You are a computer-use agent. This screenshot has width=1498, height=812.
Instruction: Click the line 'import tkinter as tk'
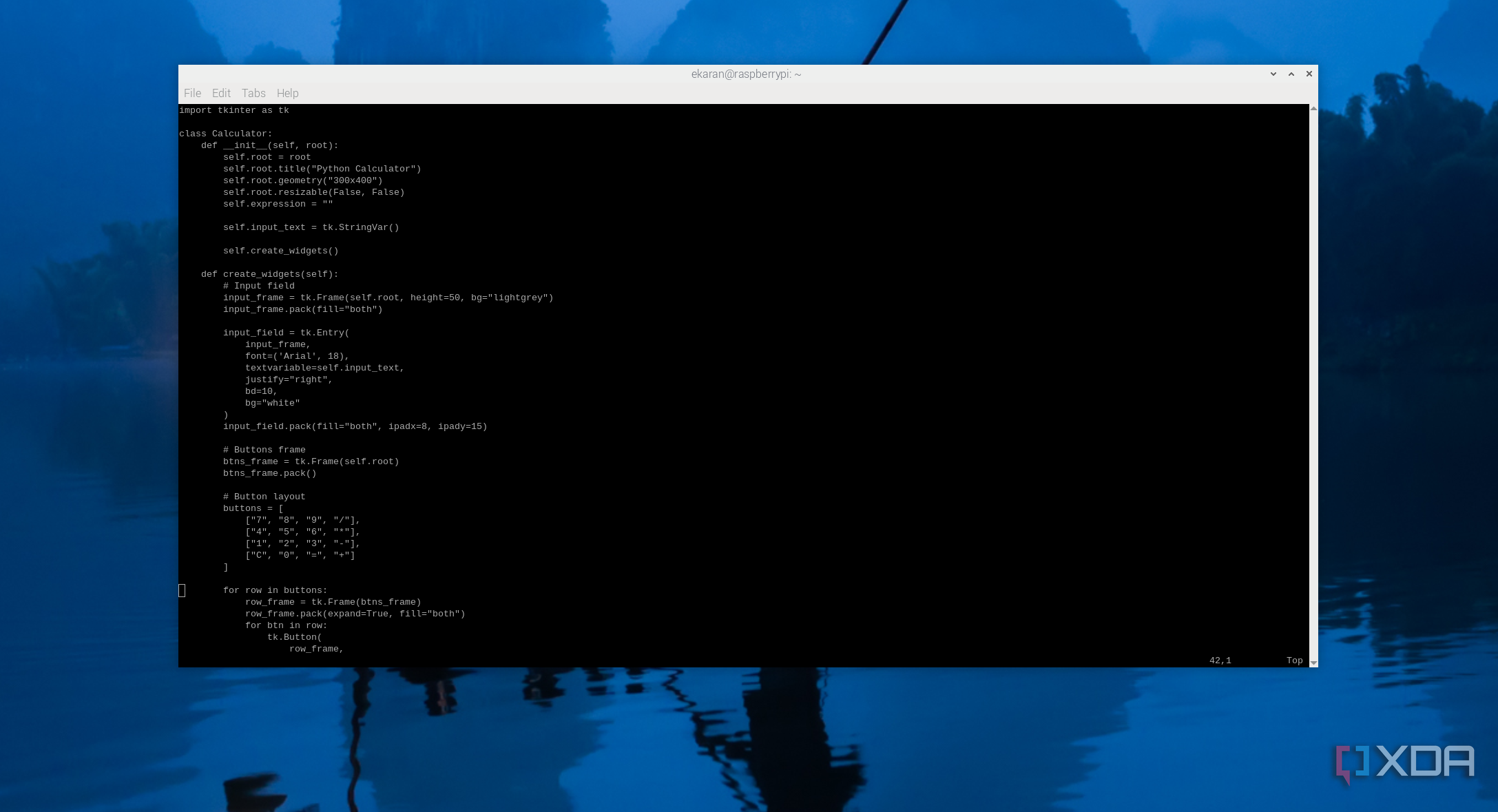(234, 110)
